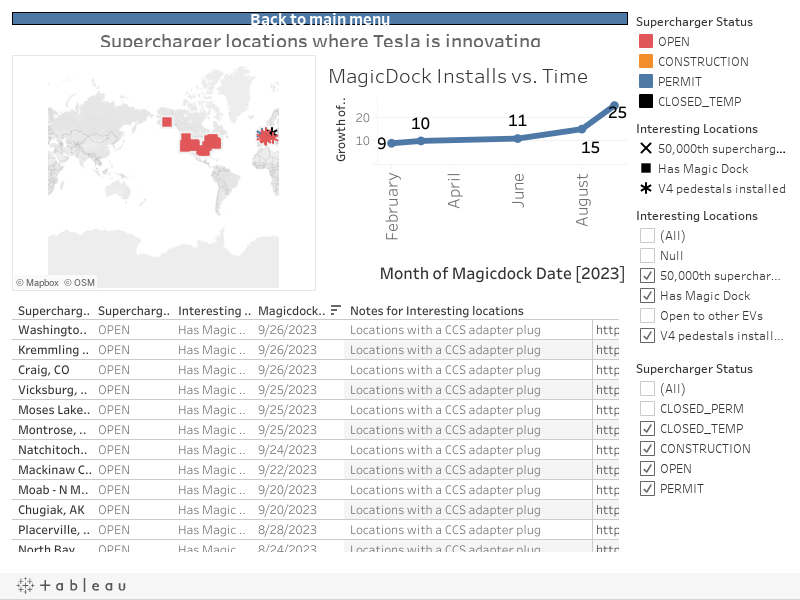Click the June data point labeled 11
The width and height of the screenshot is (800, 600).
(x=517, y=138)
